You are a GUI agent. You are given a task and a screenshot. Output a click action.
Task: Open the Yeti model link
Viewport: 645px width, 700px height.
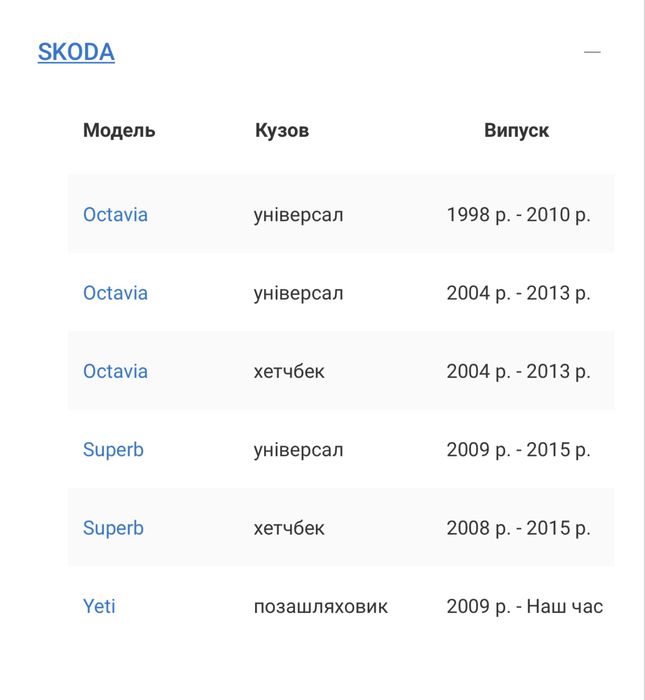click(x=99, y=606)
